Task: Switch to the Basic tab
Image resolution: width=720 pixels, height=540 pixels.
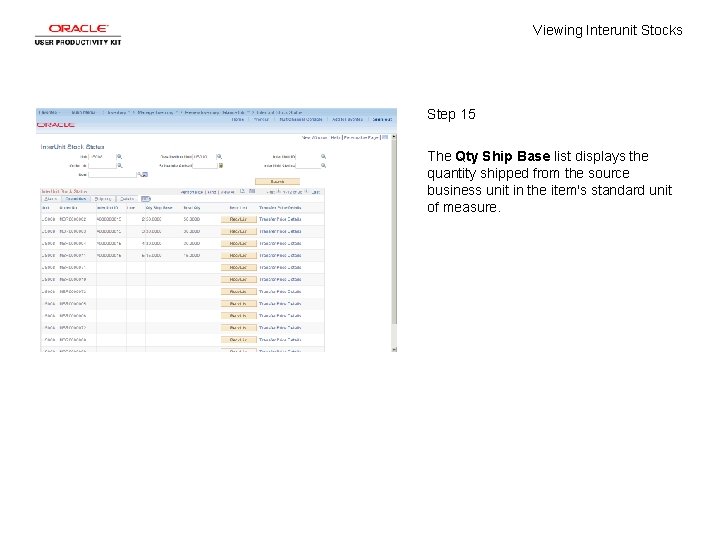Action: click(51, 199)
